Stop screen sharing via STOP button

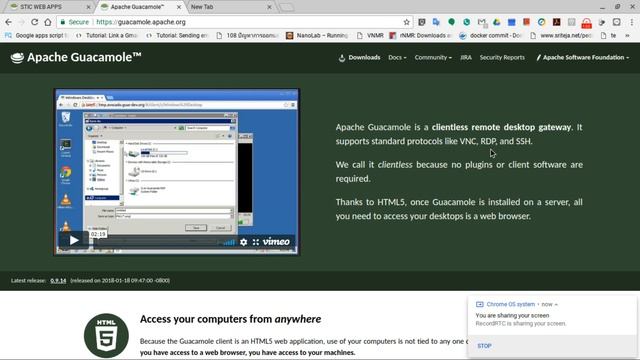(484, 346)
